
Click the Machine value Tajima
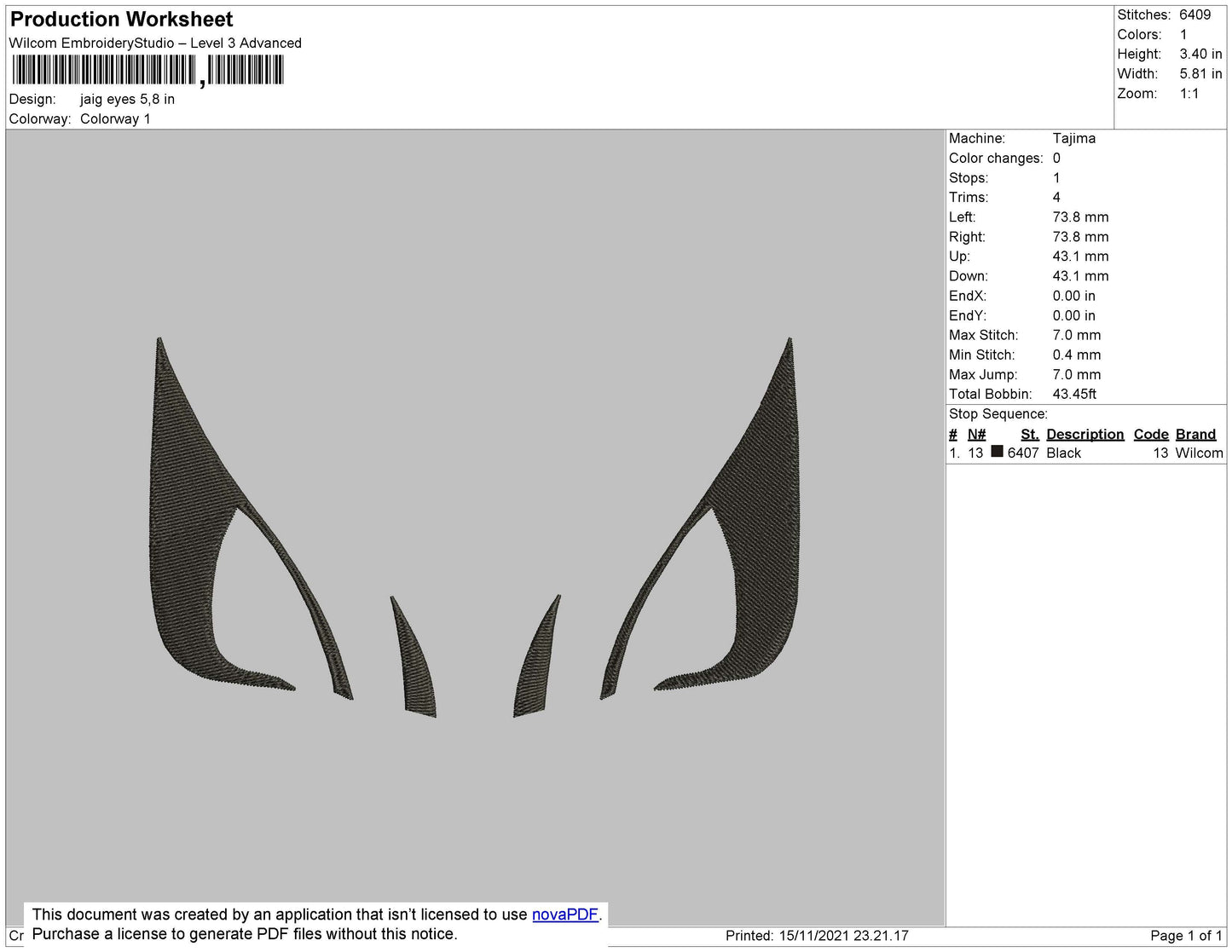[1074, 138]
